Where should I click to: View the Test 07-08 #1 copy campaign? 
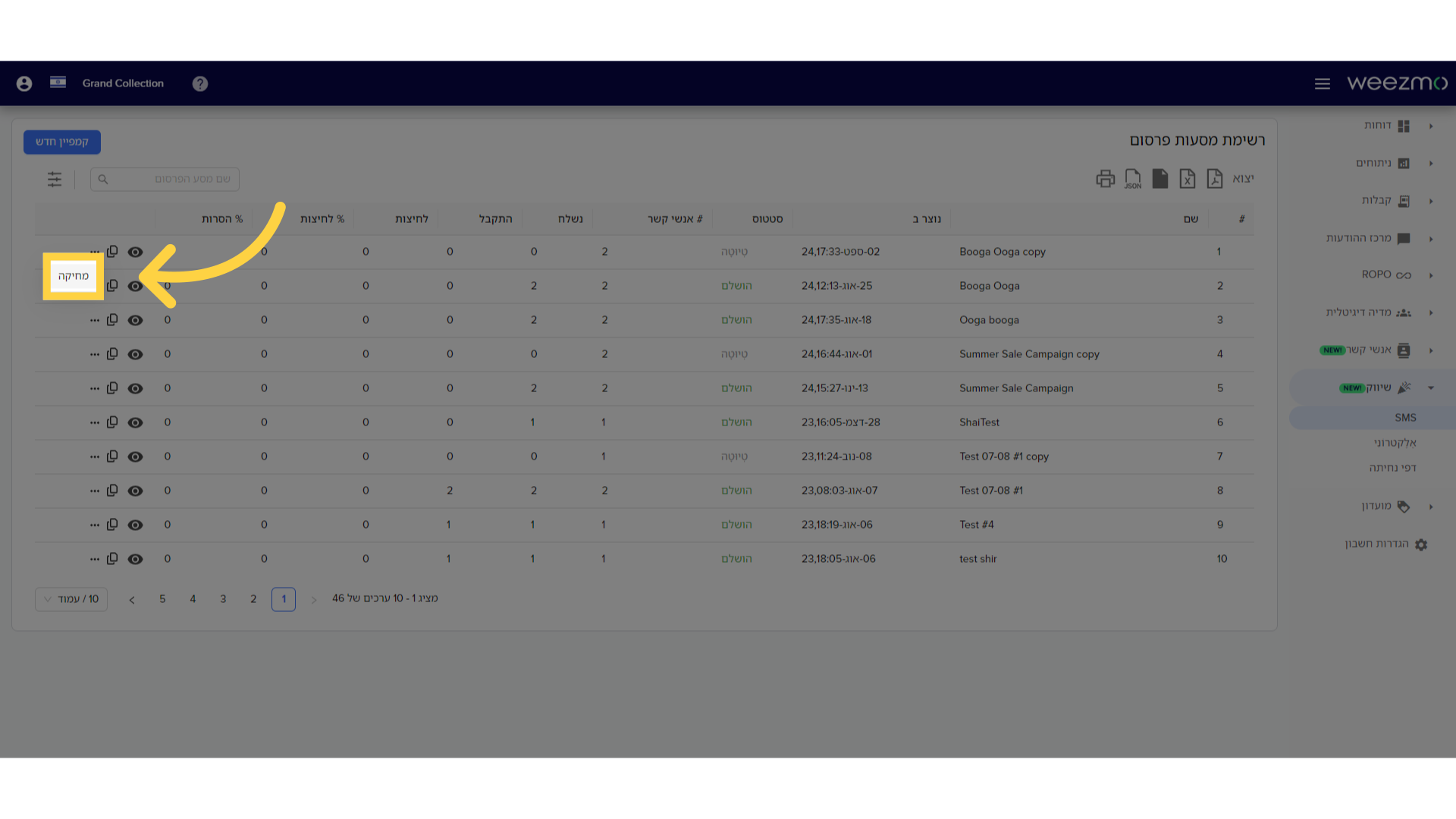tap(135, 457)
